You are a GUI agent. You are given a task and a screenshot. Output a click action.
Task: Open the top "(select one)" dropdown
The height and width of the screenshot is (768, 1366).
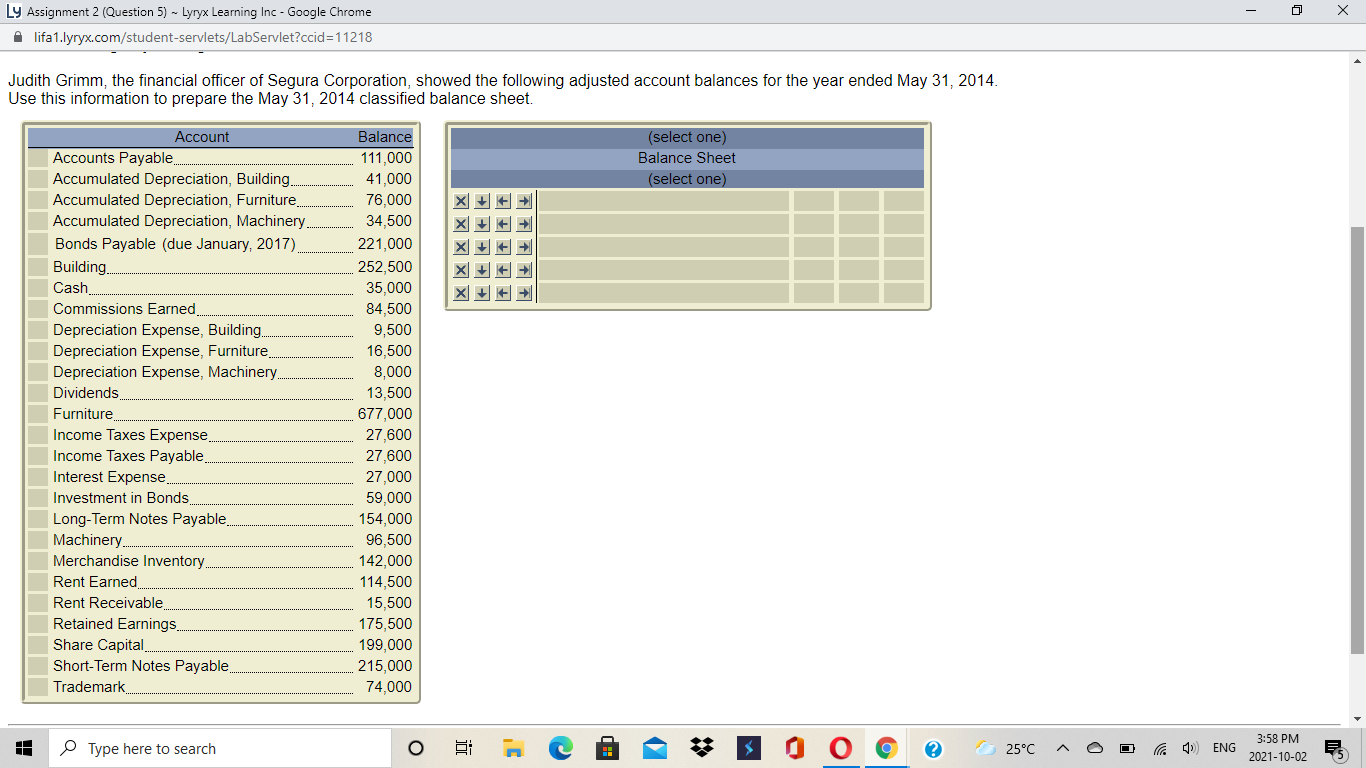(687, 137)
